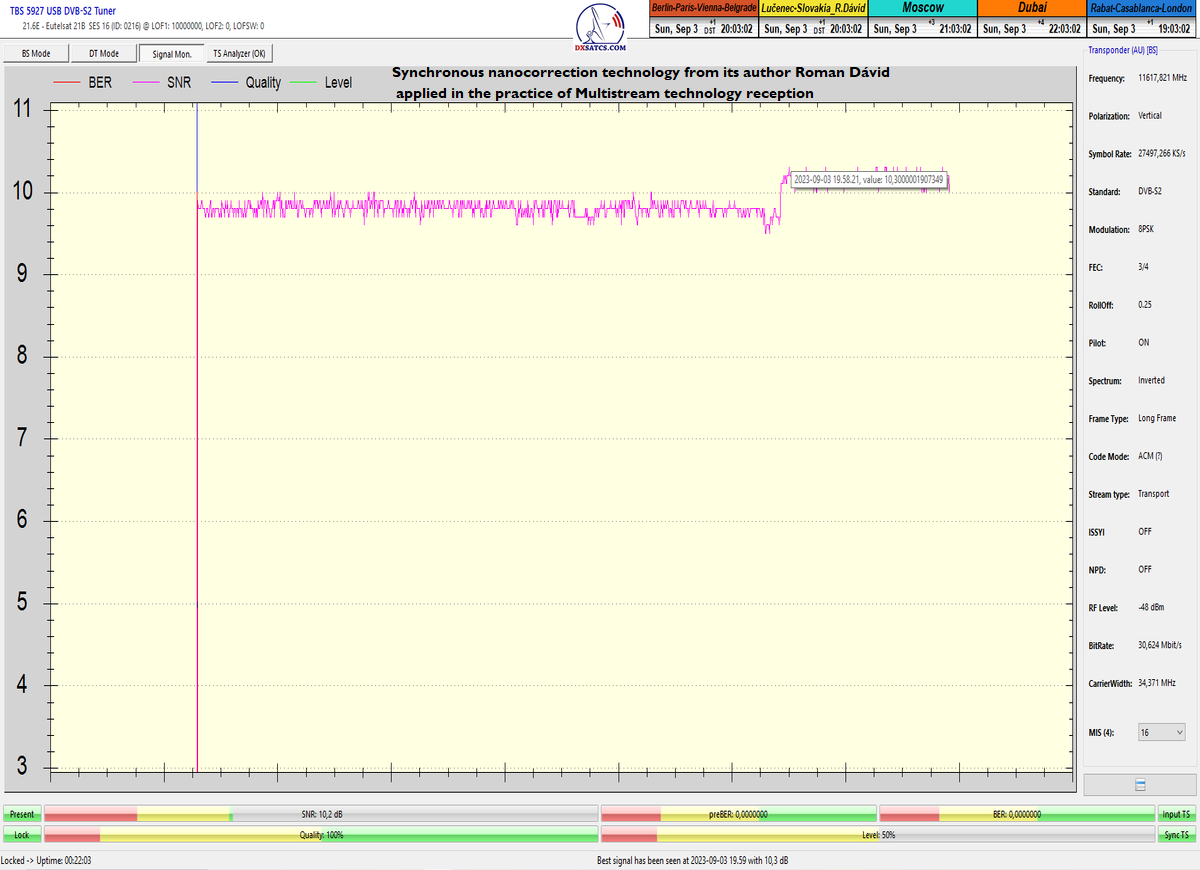
Task: Click the SNR 10,2 dB progress bar
Action: pos(320,814)
